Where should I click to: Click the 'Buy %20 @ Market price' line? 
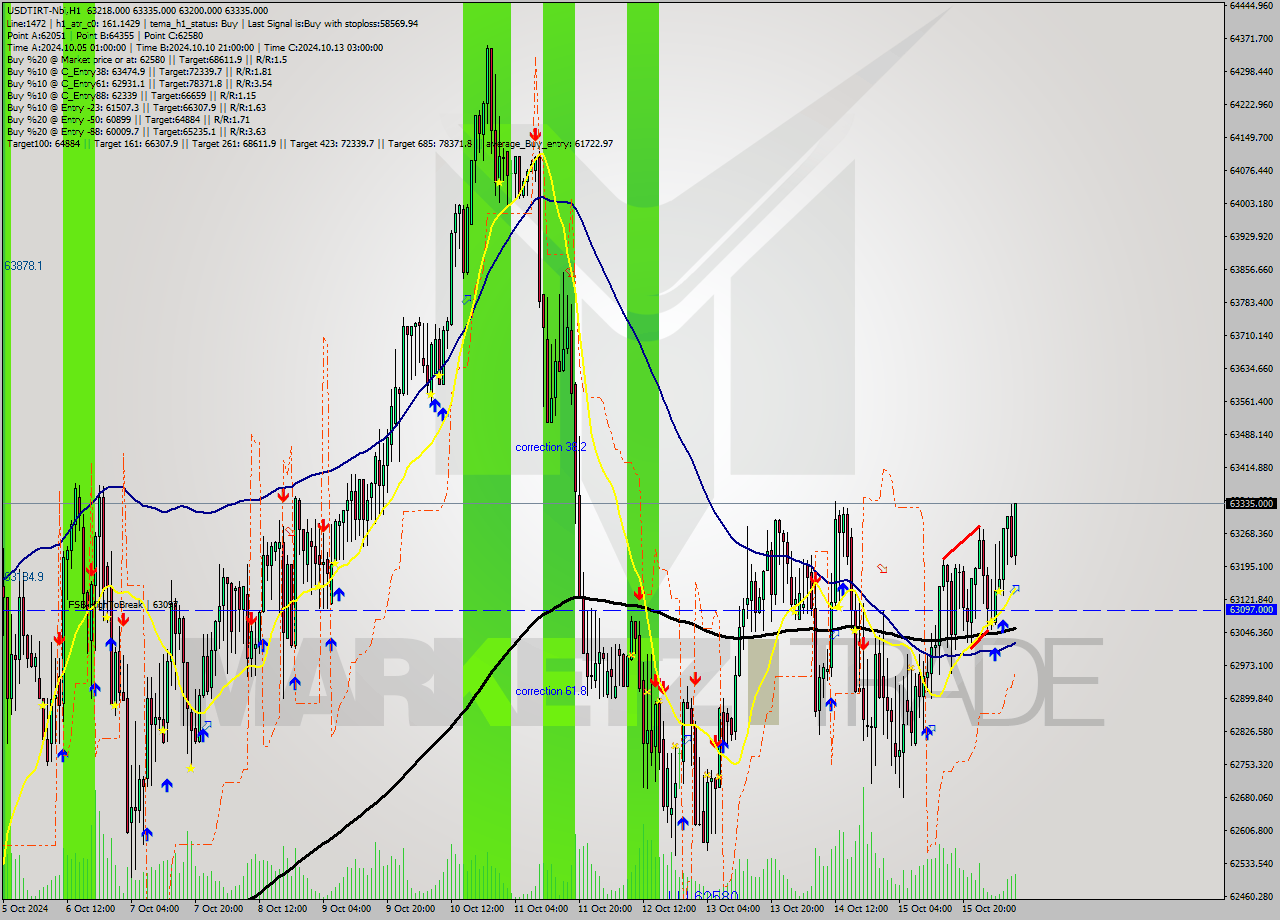(x=146, y=59)
